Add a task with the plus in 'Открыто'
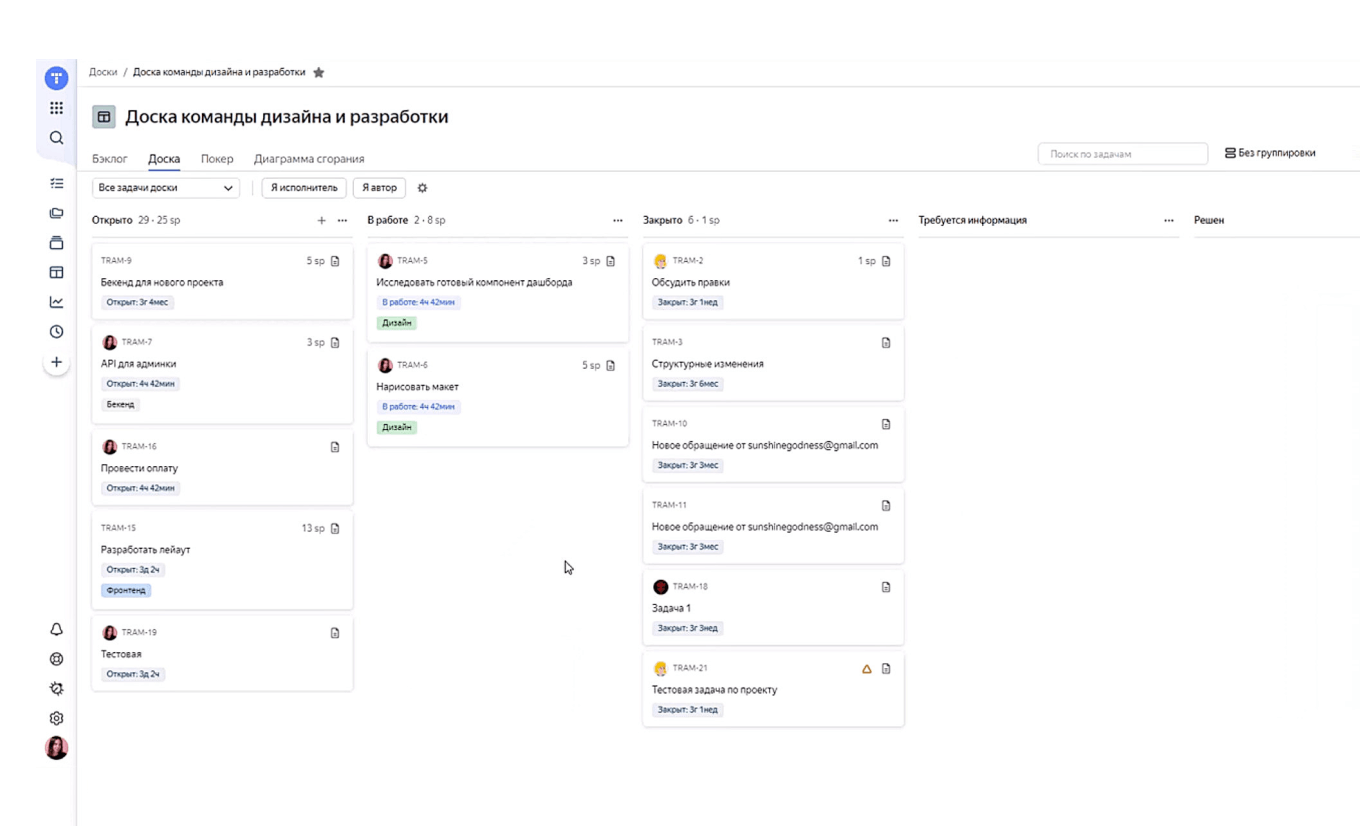This screenshot has width=1360, height=826. [x=319, y=220]
